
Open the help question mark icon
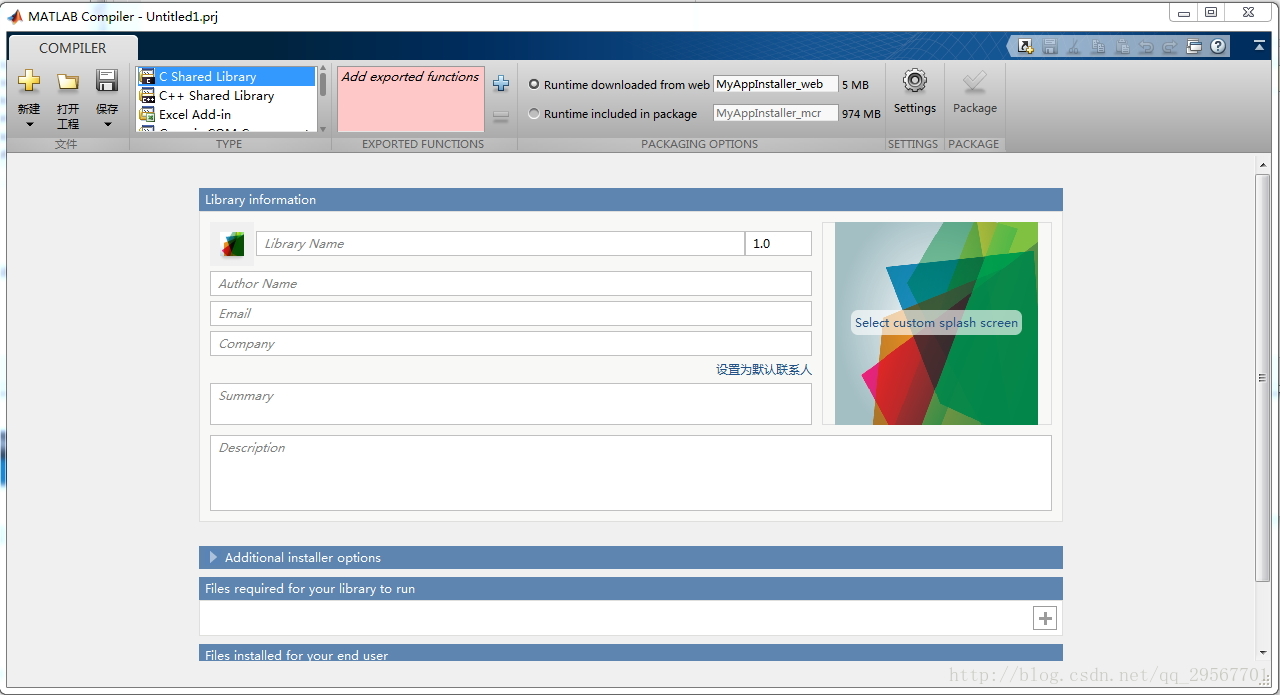click(1218, 46)
